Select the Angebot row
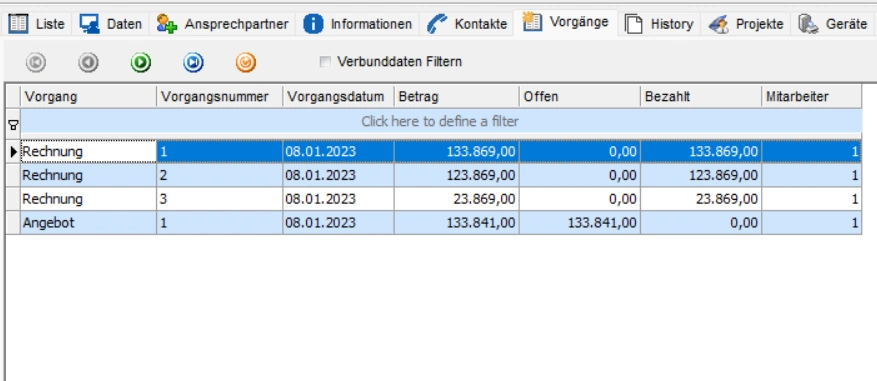This screenshot has width=877, height=381. 433,223
